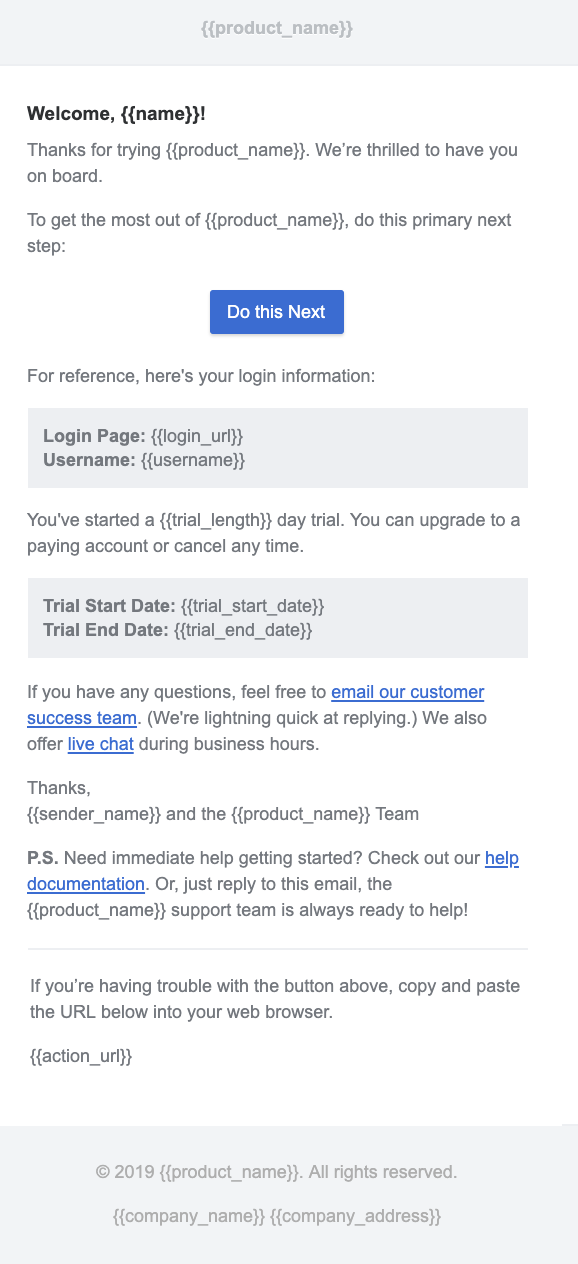578x1264 pixels.
Task: Click the "Do this Next" button
Action: 277,312
